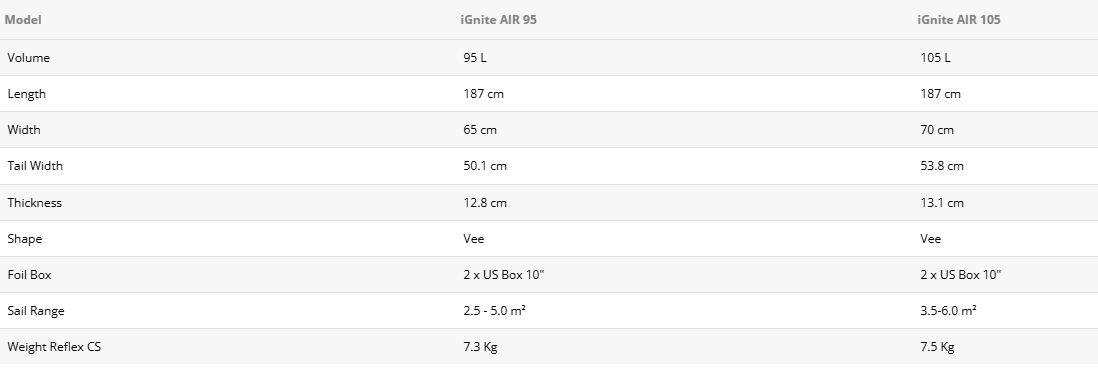Select the 105 L volume value

(x=935, y=57)
